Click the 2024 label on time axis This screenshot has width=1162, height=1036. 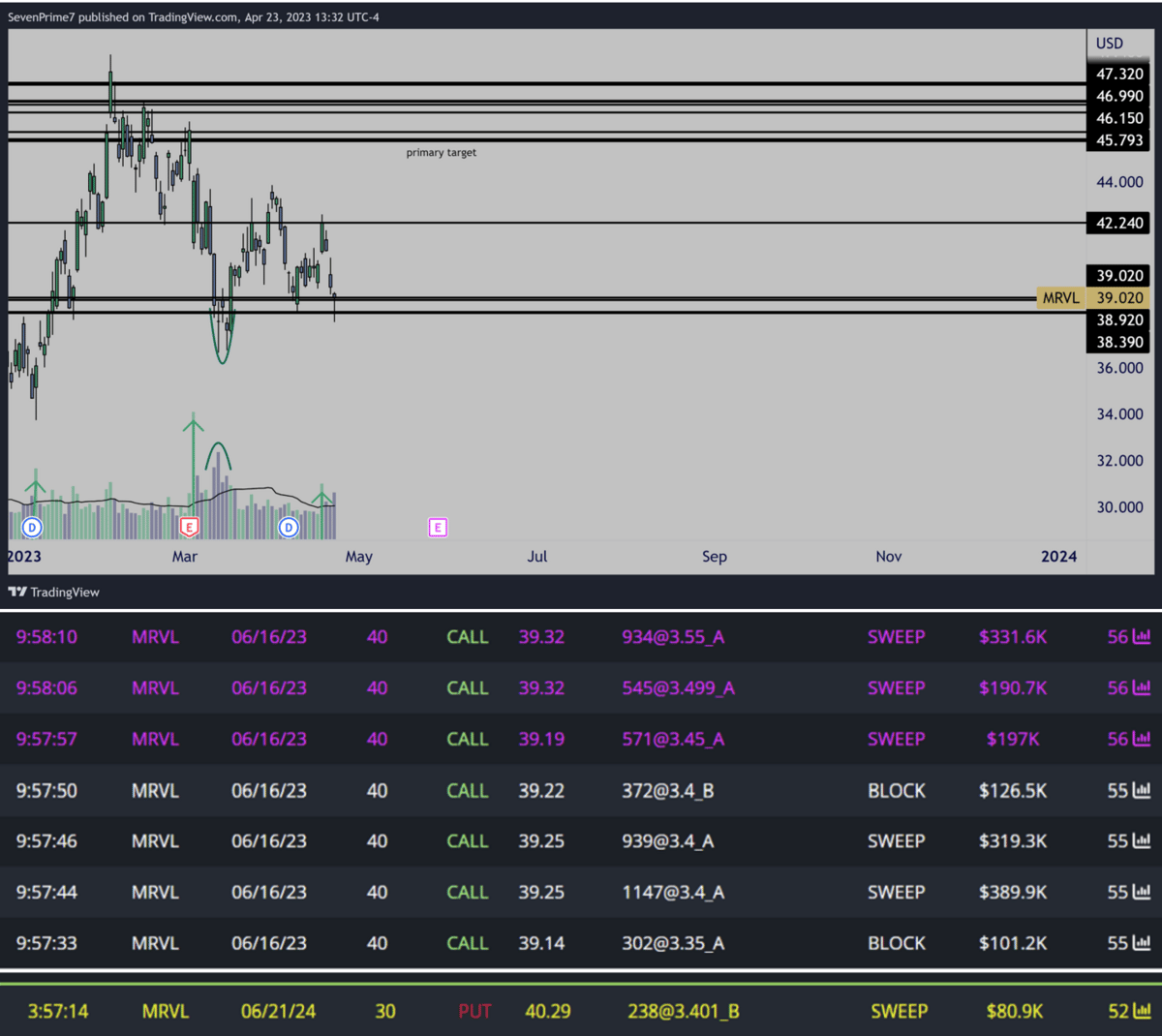1058,556
